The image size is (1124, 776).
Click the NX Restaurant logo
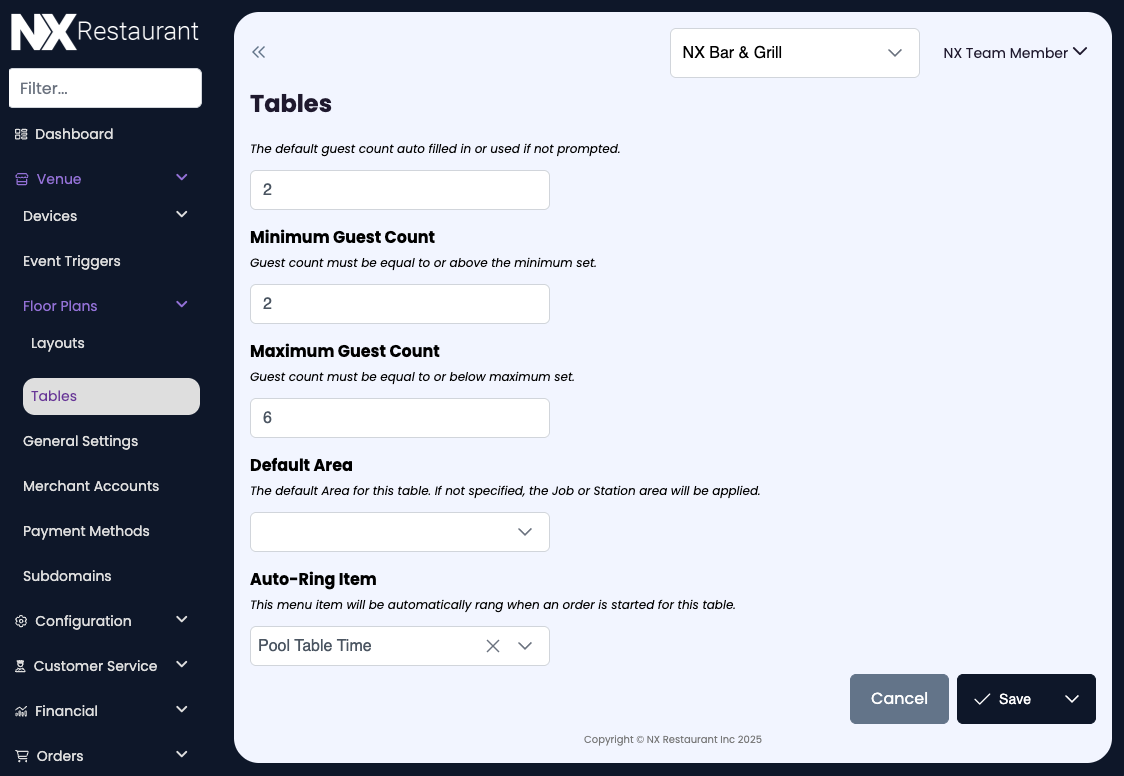(x=105, y=32)
